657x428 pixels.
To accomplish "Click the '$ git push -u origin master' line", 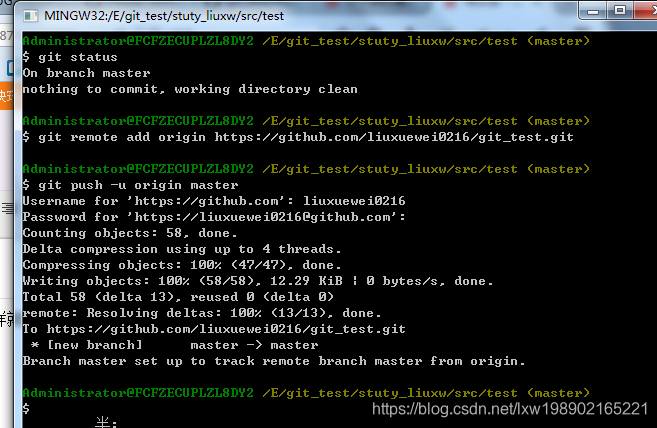I will click(x=130, y=185).
